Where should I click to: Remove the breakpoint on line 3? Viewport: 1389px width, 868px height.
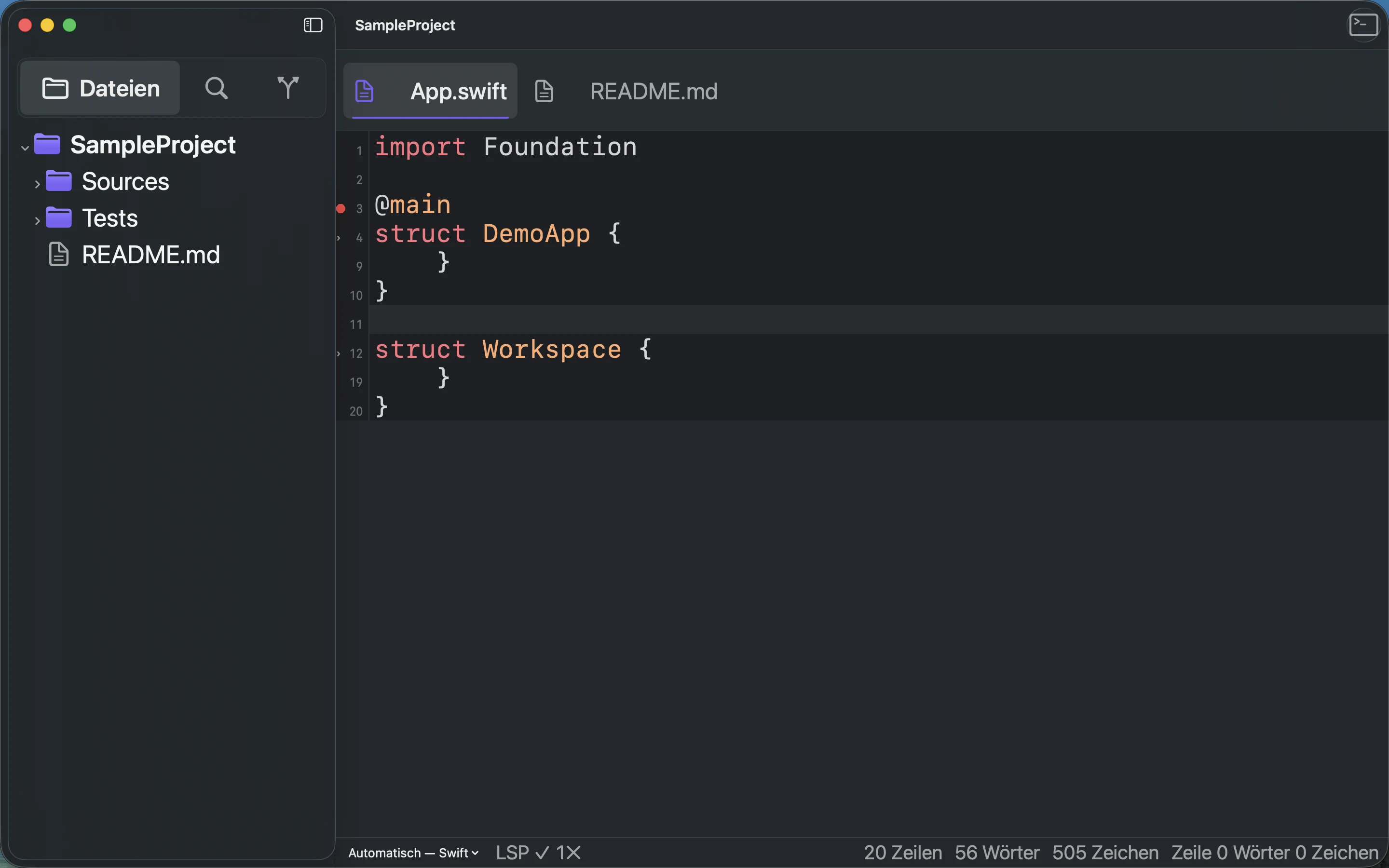click(340, 208)
